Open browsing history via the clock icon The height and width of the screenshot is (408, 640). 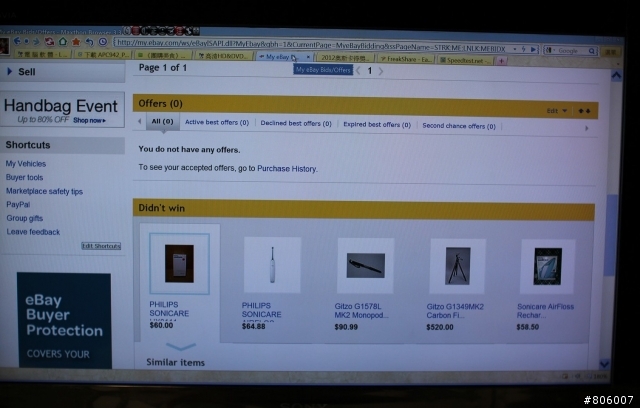[103, 42]
